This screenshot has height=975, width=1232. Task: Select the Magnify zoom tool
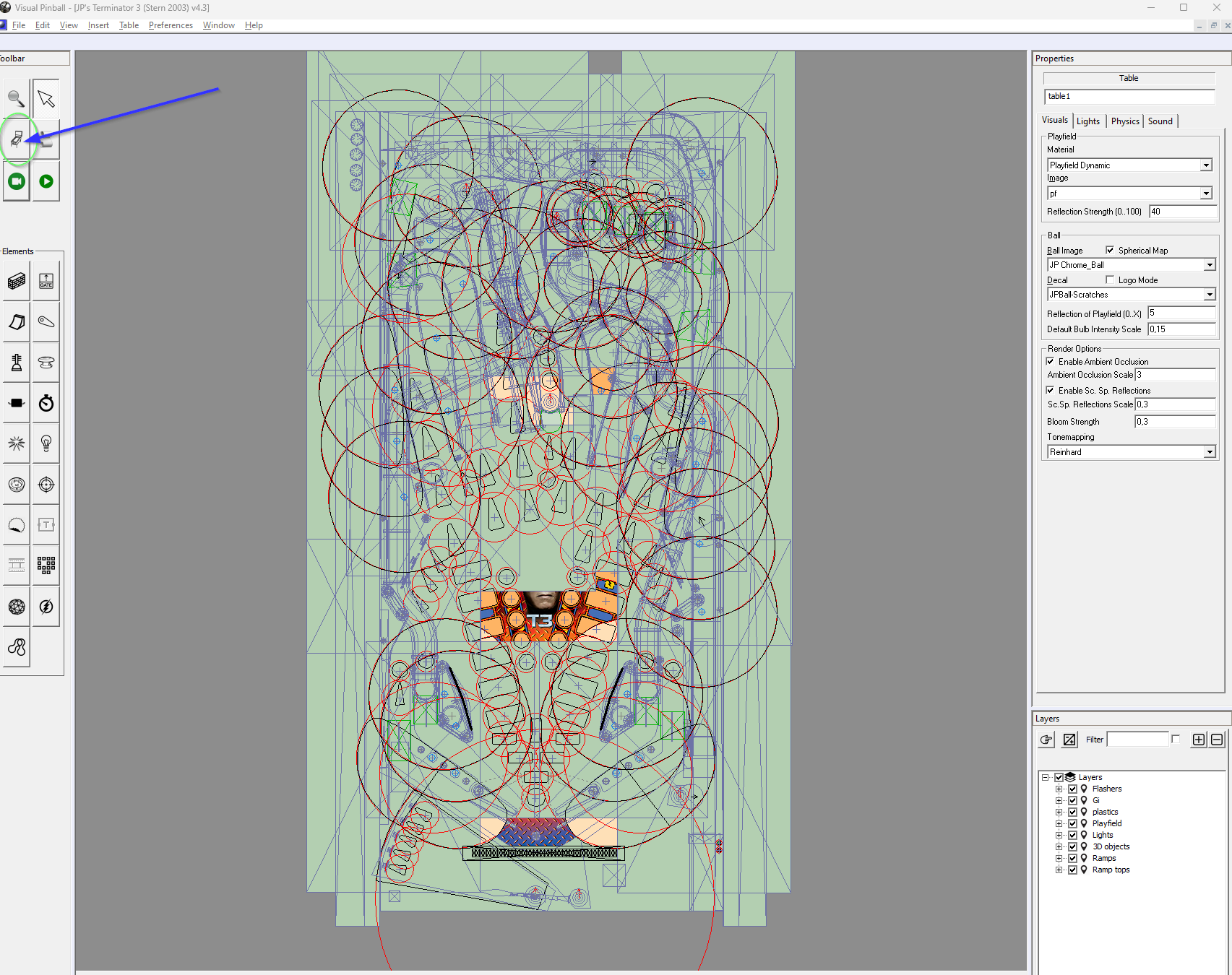click(16, 99)
